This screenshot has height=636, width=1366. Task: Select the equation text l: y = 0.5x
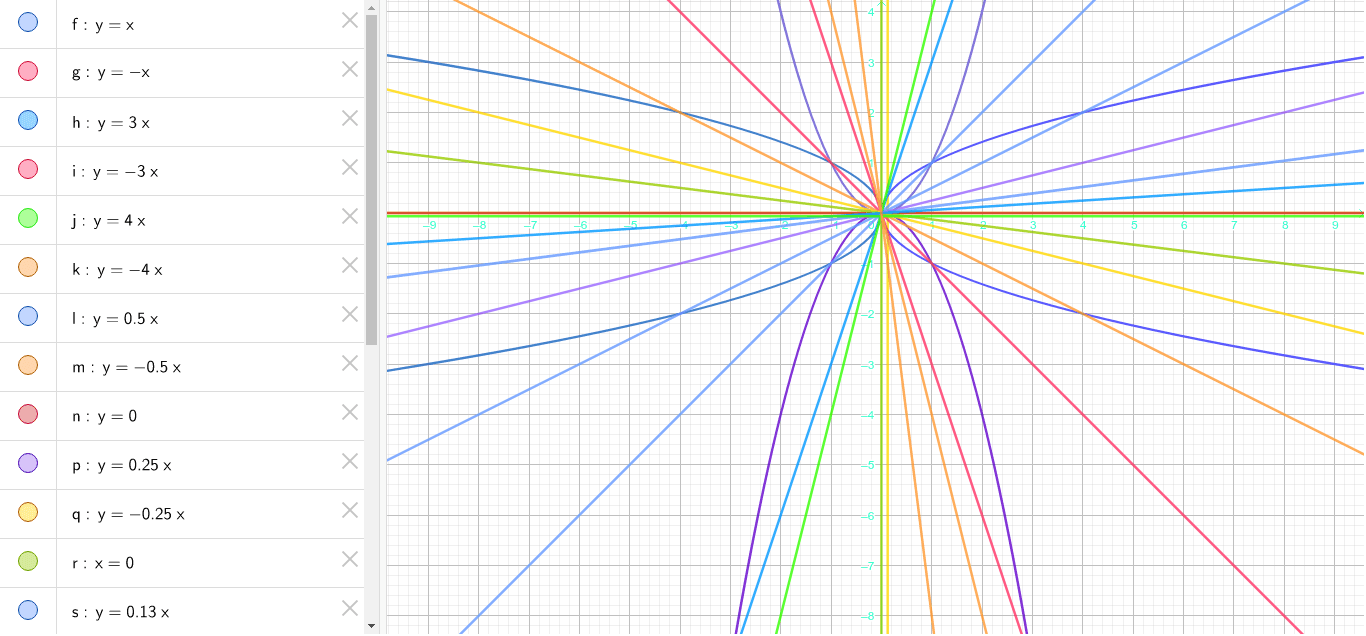coord(115,318)
